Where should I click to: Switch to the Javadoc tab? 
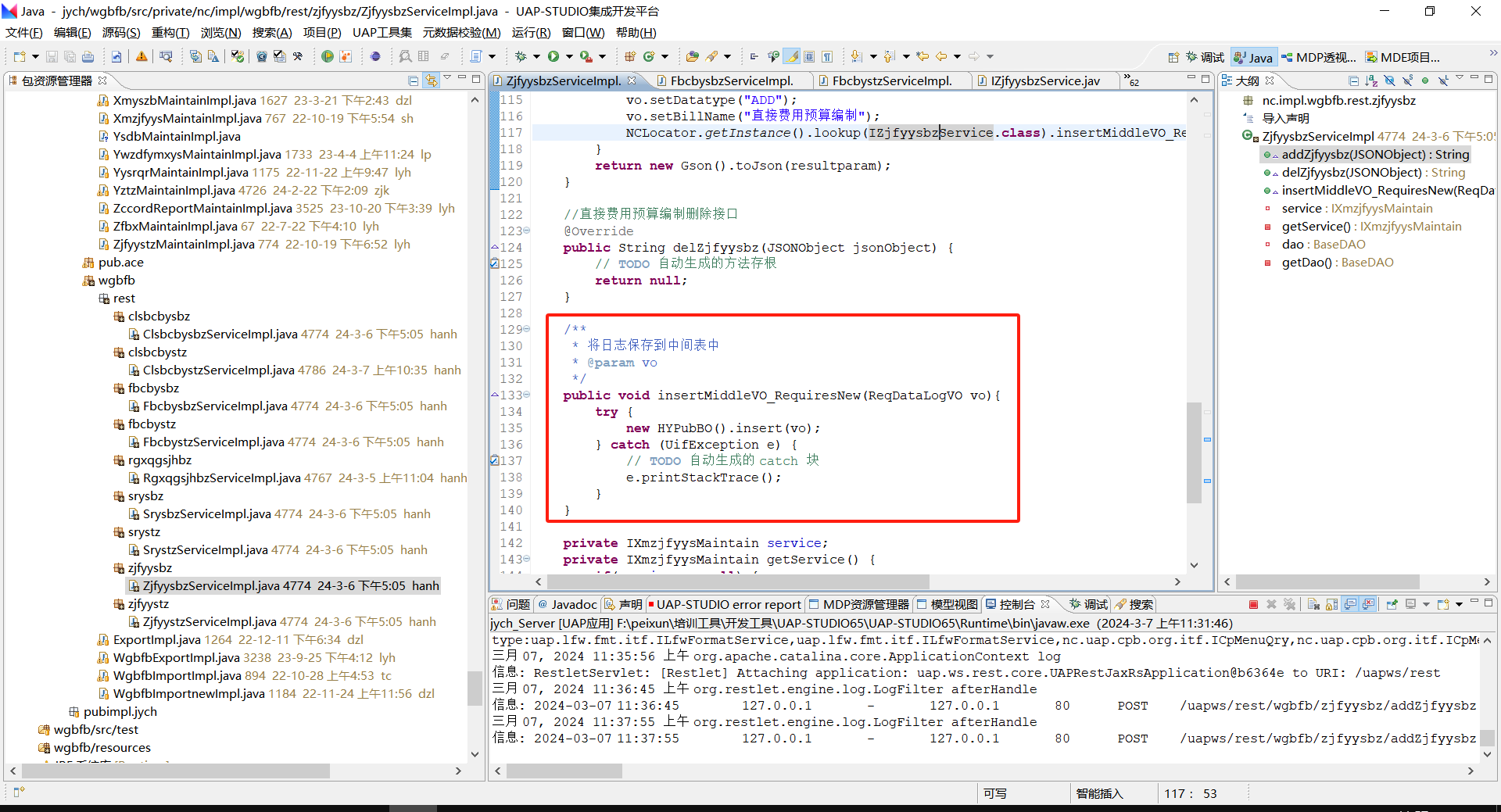567,604
